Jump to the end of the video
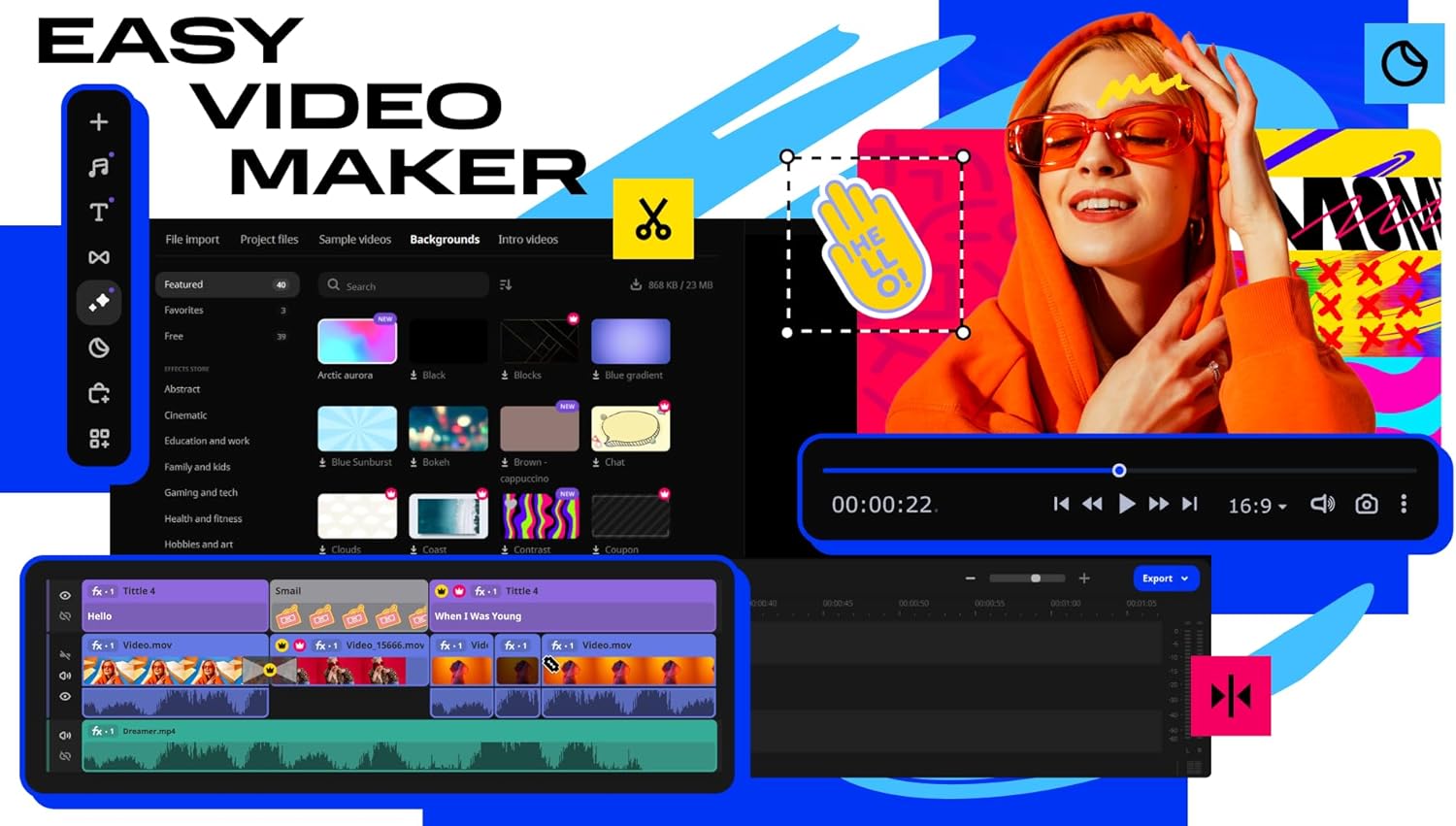Viewport: 1456px width, 826px height. pos(1190,504)
